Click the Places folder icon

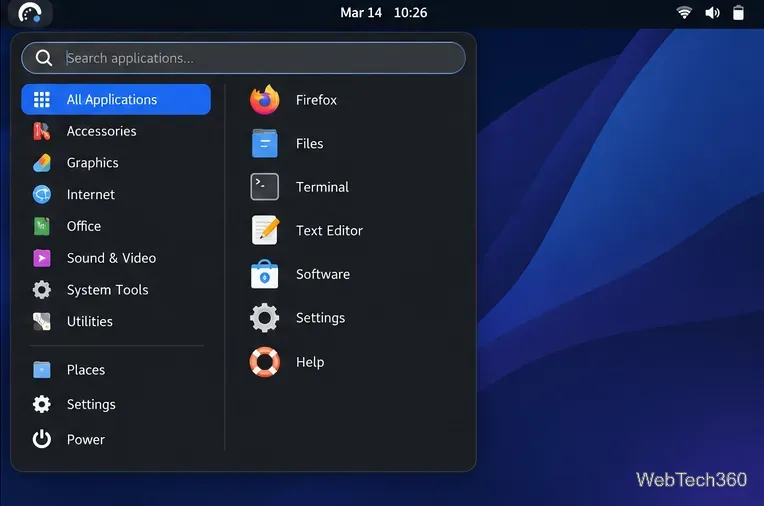pos(42,370)
